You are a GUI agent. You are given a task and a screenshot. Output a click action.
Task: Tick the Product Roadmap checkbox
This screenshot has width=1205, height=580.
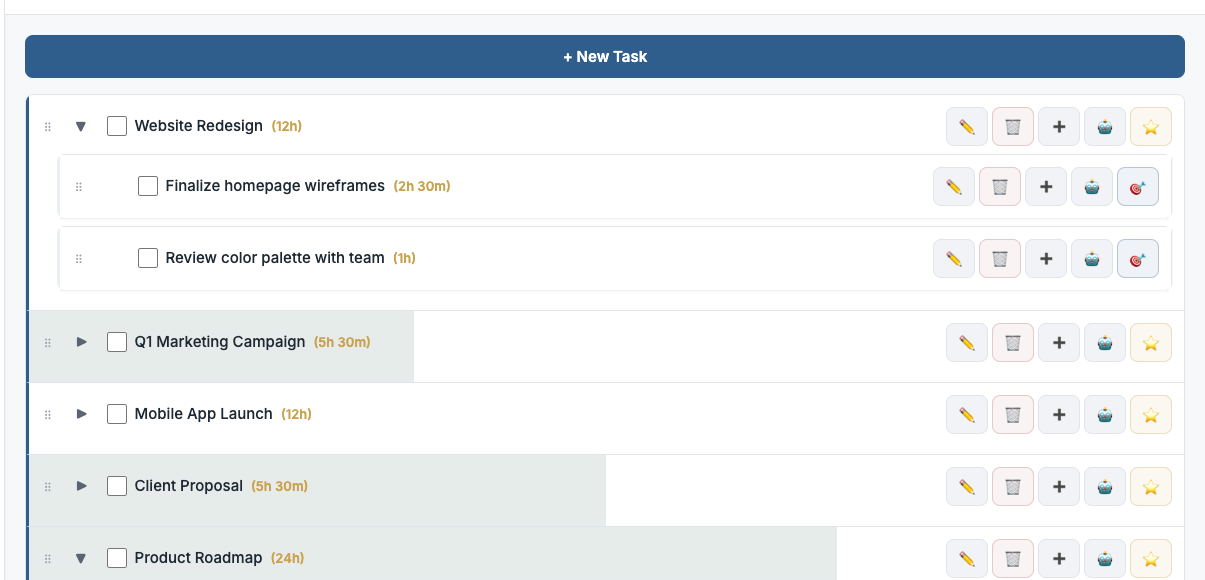coord(116,557)
